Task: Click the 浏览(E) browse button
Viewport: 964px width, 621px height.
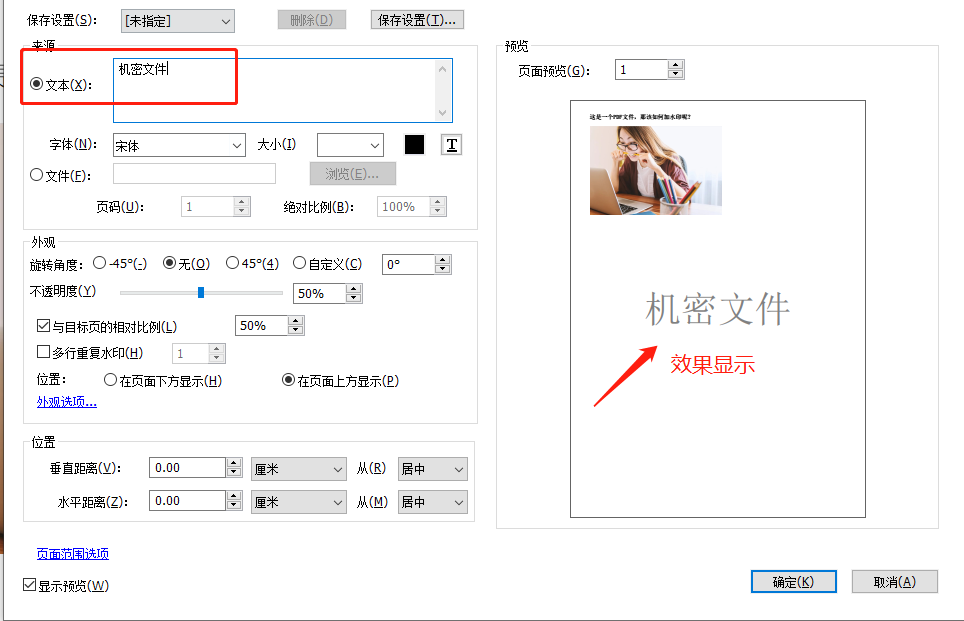Action: tap(352, 173)
